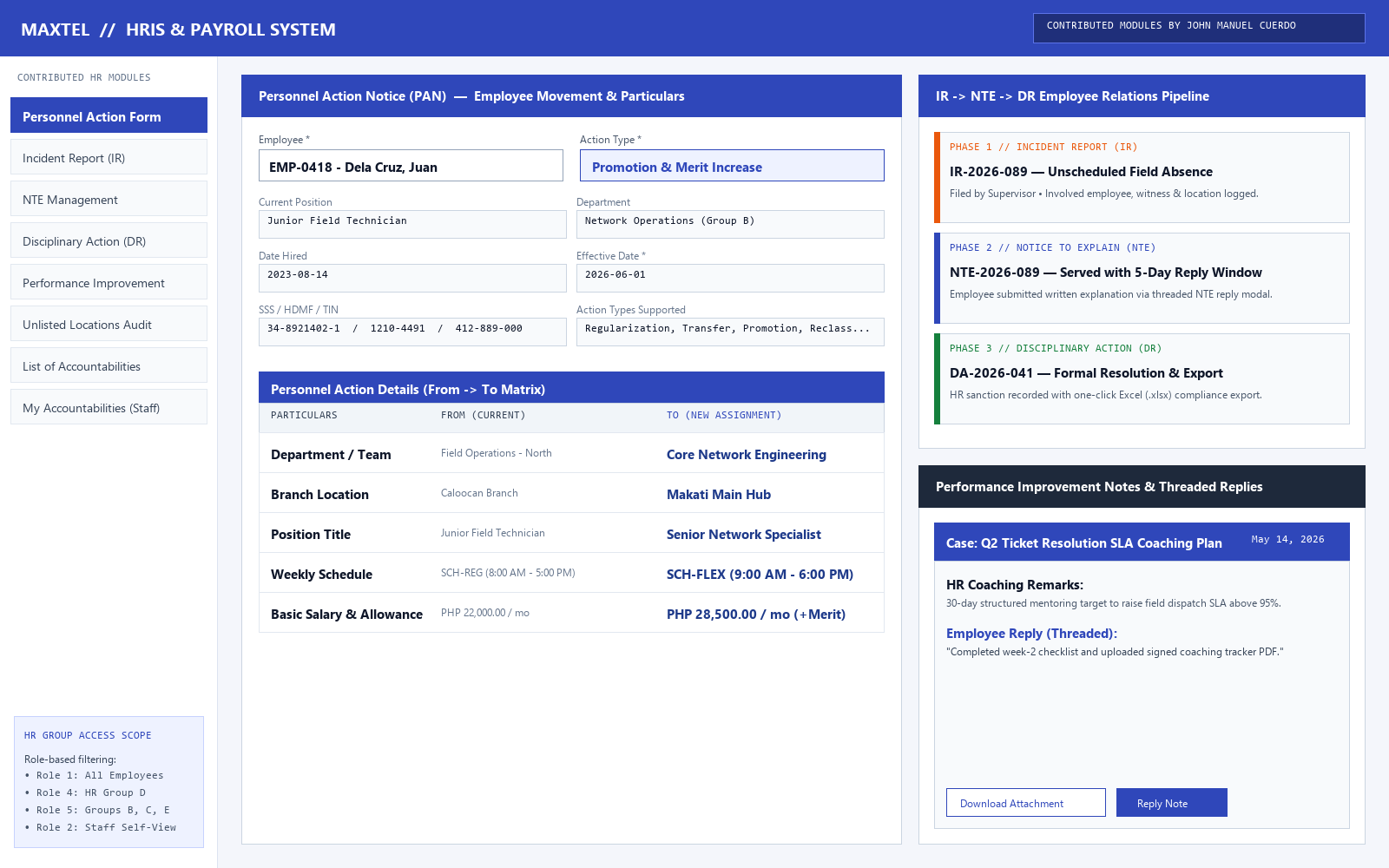Open Incident Report (IR) module
This screenshot has height=868, width=1389.
click(109, 157)
